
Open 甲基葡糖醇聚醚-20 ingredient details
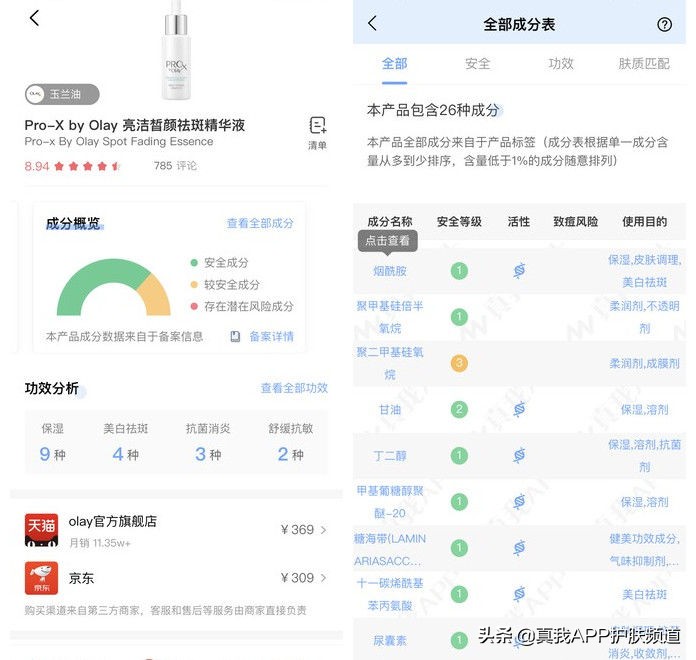click(390, 502)
